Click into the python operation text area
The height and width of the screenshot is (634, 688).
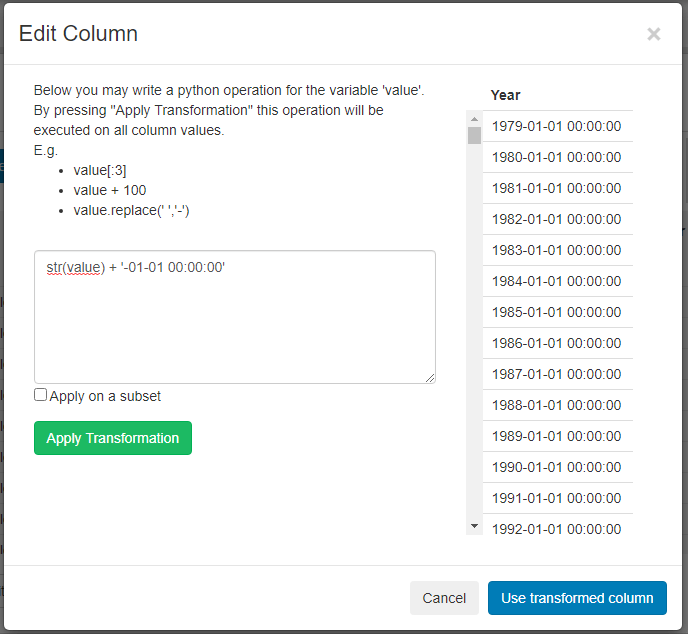click(x=235, y=316)
